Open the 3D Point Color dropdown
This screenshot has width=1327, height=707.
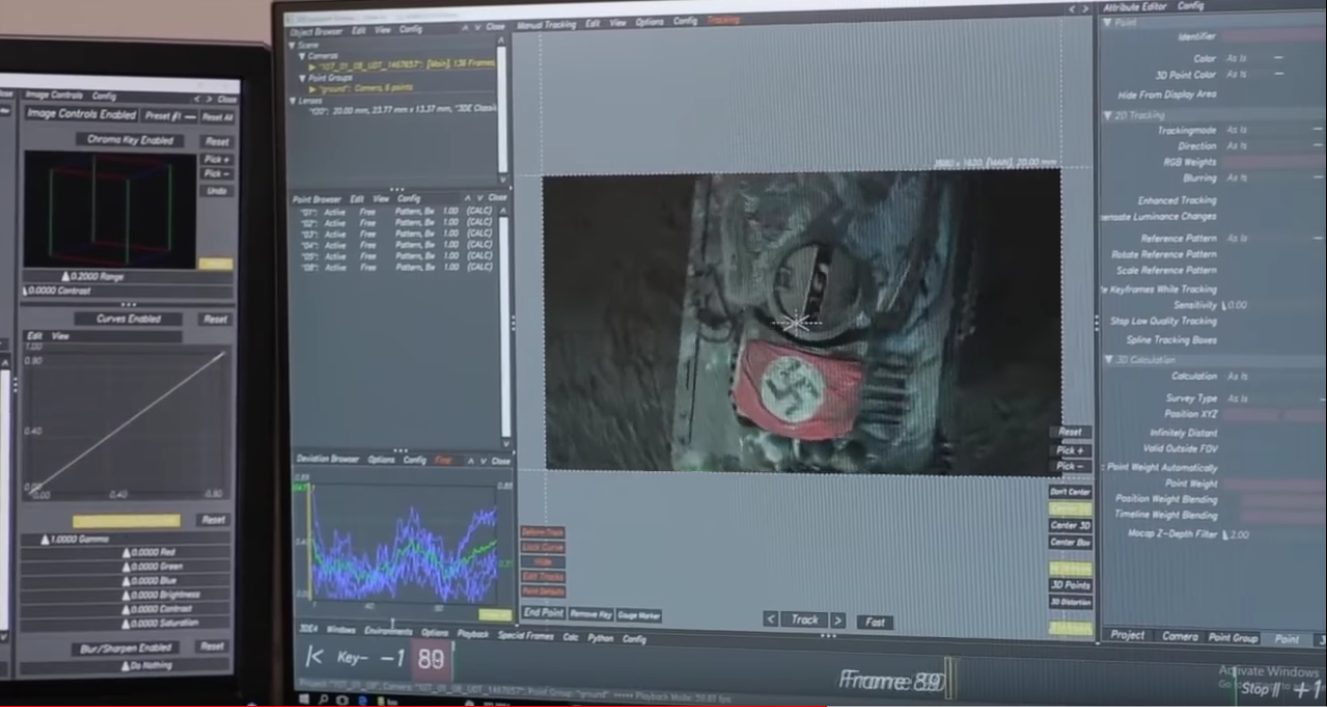1254,75
